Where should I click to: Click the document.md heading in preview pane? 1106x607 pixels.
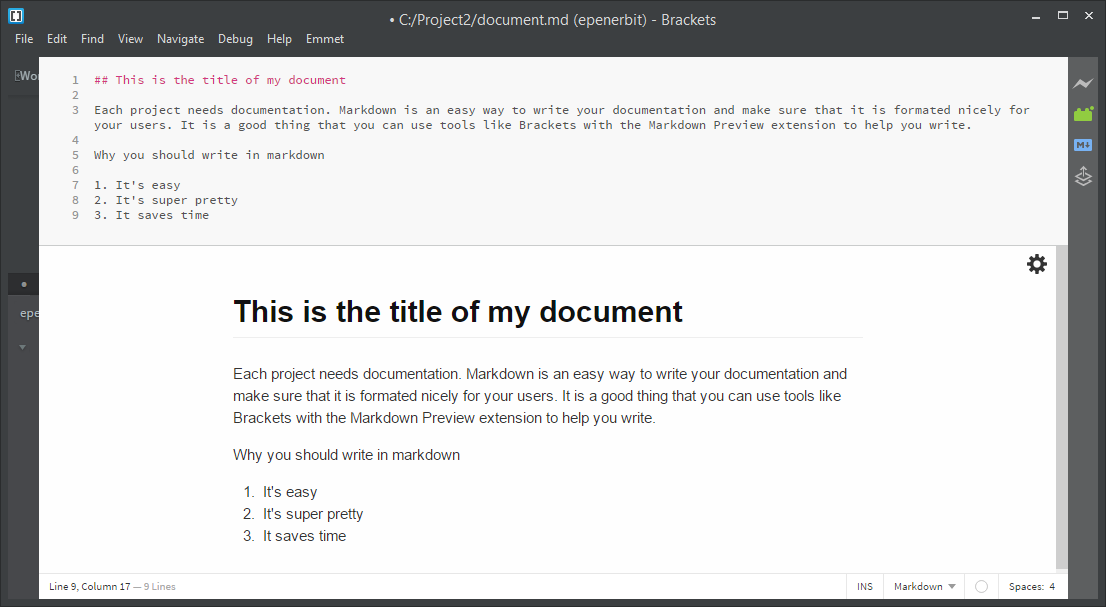(457, 311)
